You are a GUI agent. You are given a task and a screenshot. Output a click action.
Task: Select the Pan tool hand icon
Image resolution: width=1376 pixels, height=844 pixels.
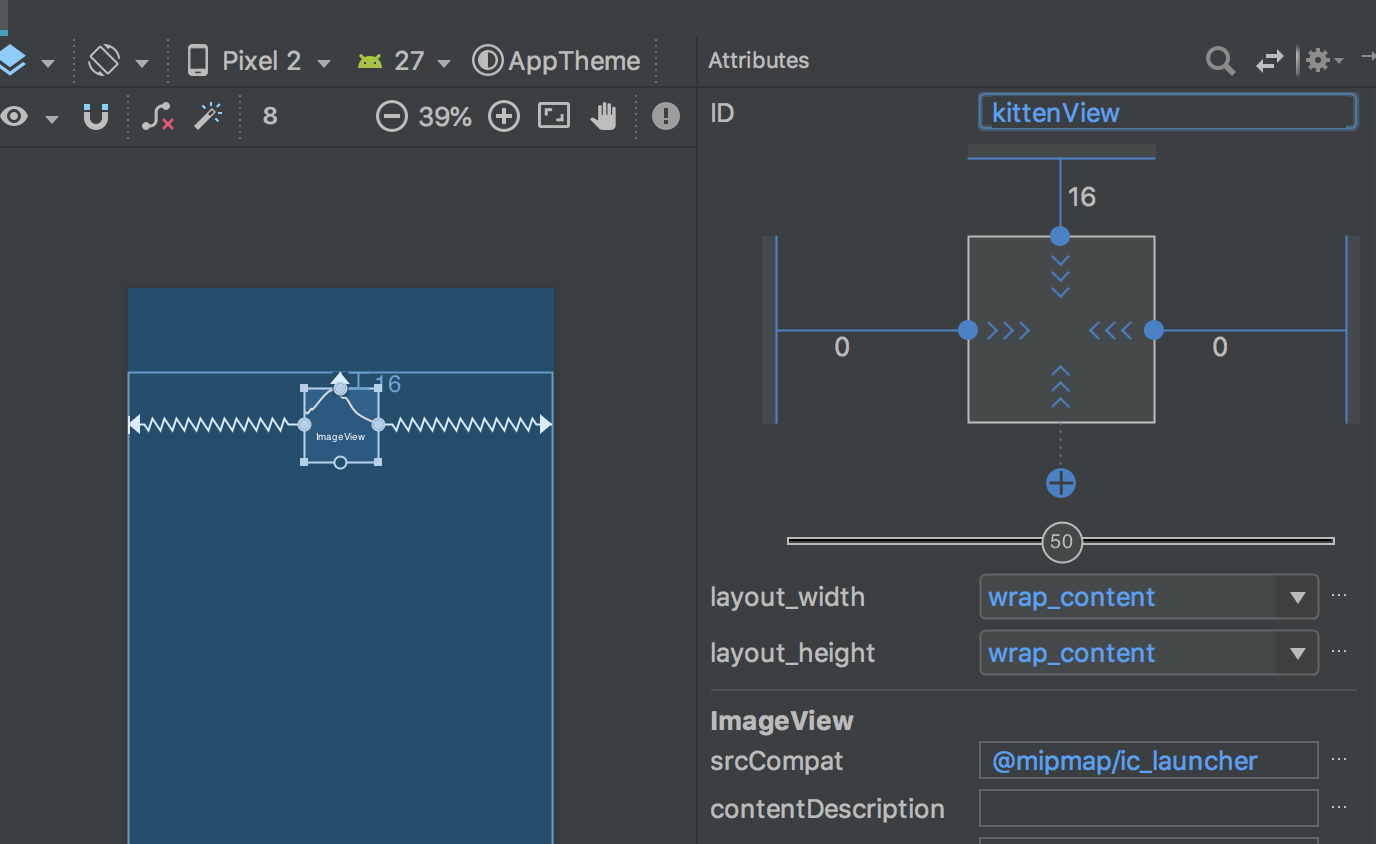[604, 116]
